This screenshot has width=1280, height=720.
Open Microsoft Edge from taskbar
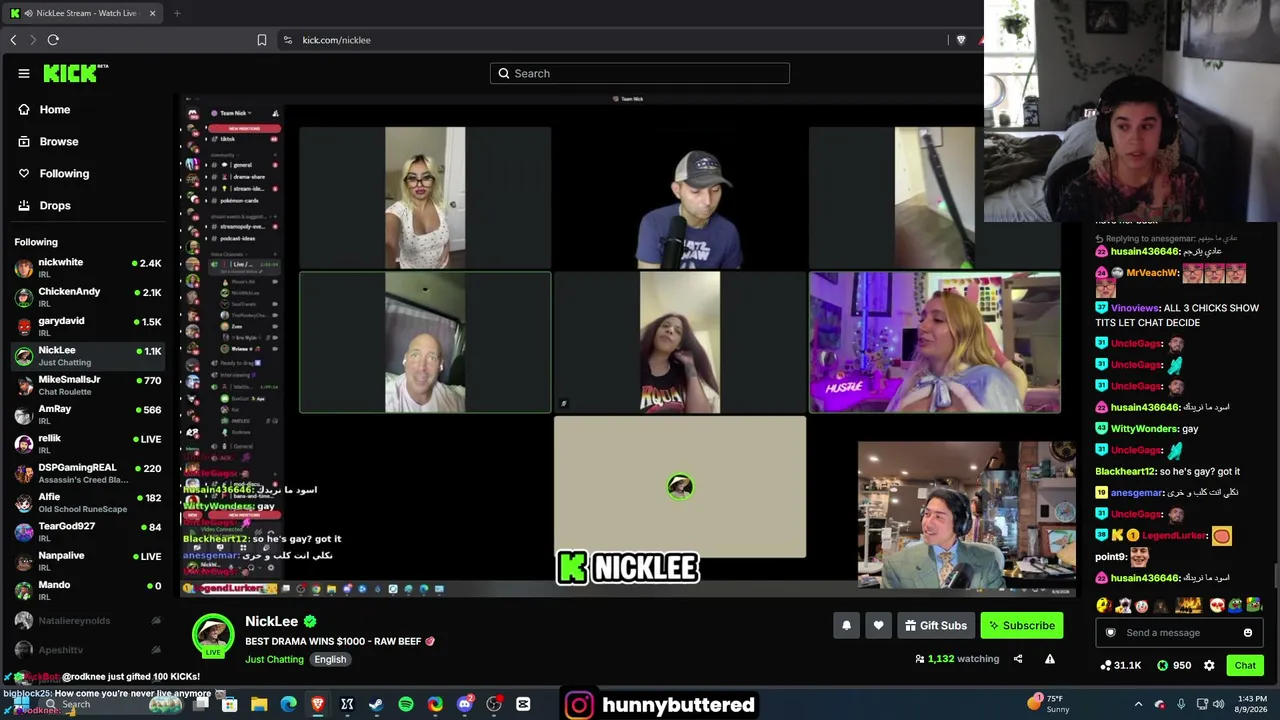pyautogui.click(x=289, y=704)
